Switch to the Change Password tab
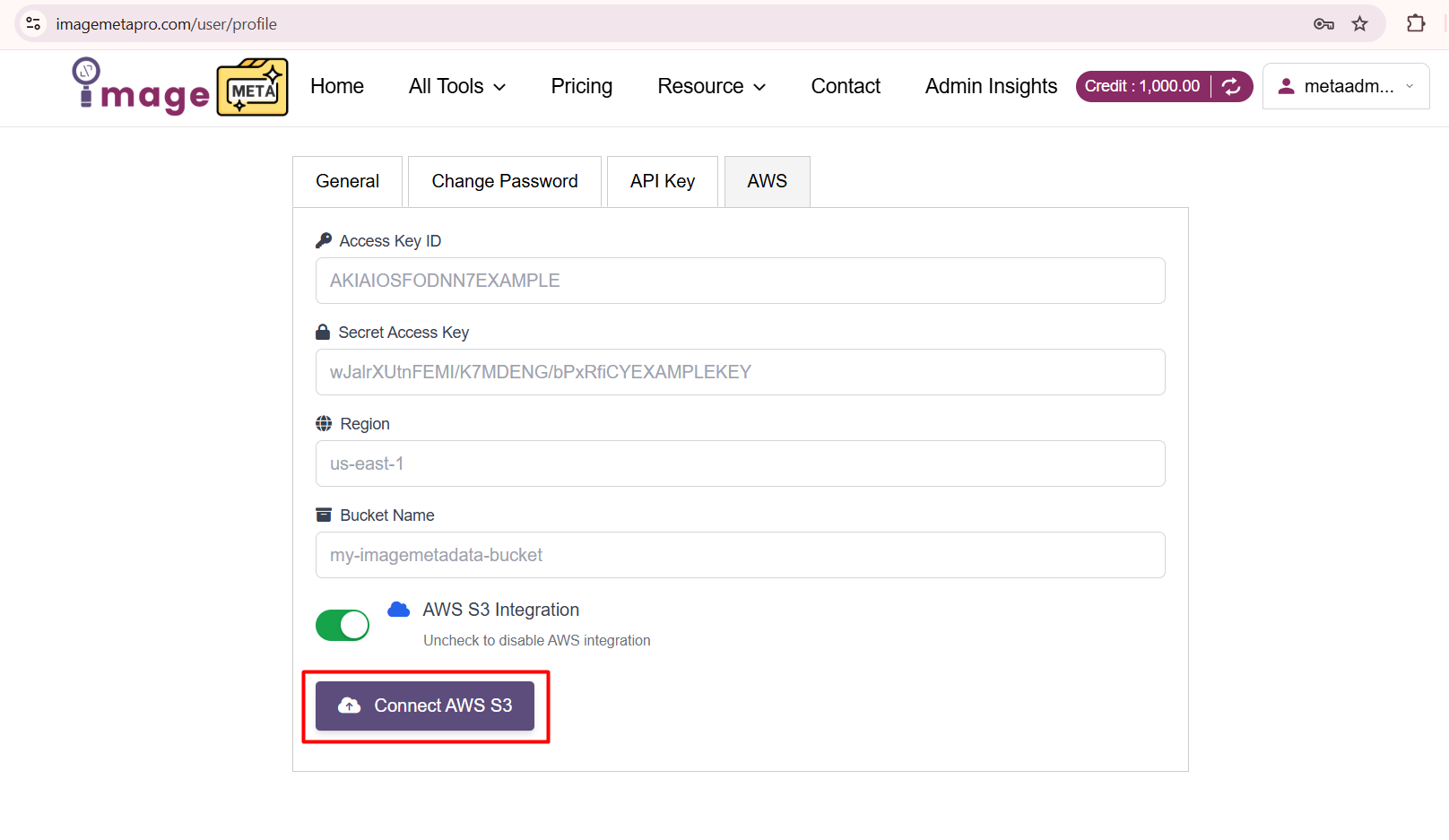 pos(504,181)
